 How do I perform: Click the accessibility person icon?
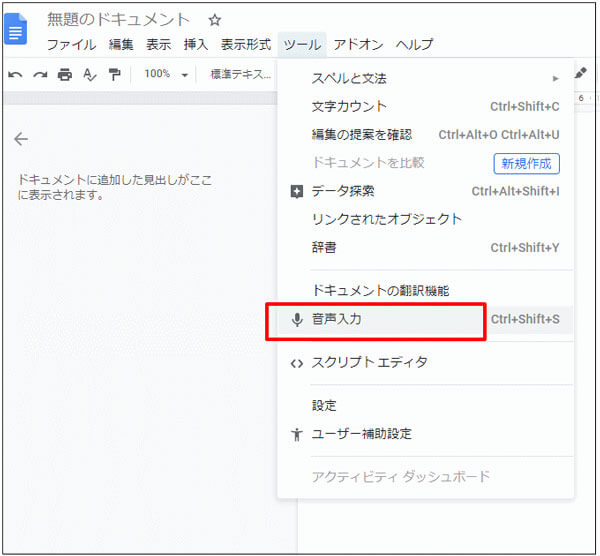[x=297, y=434]
